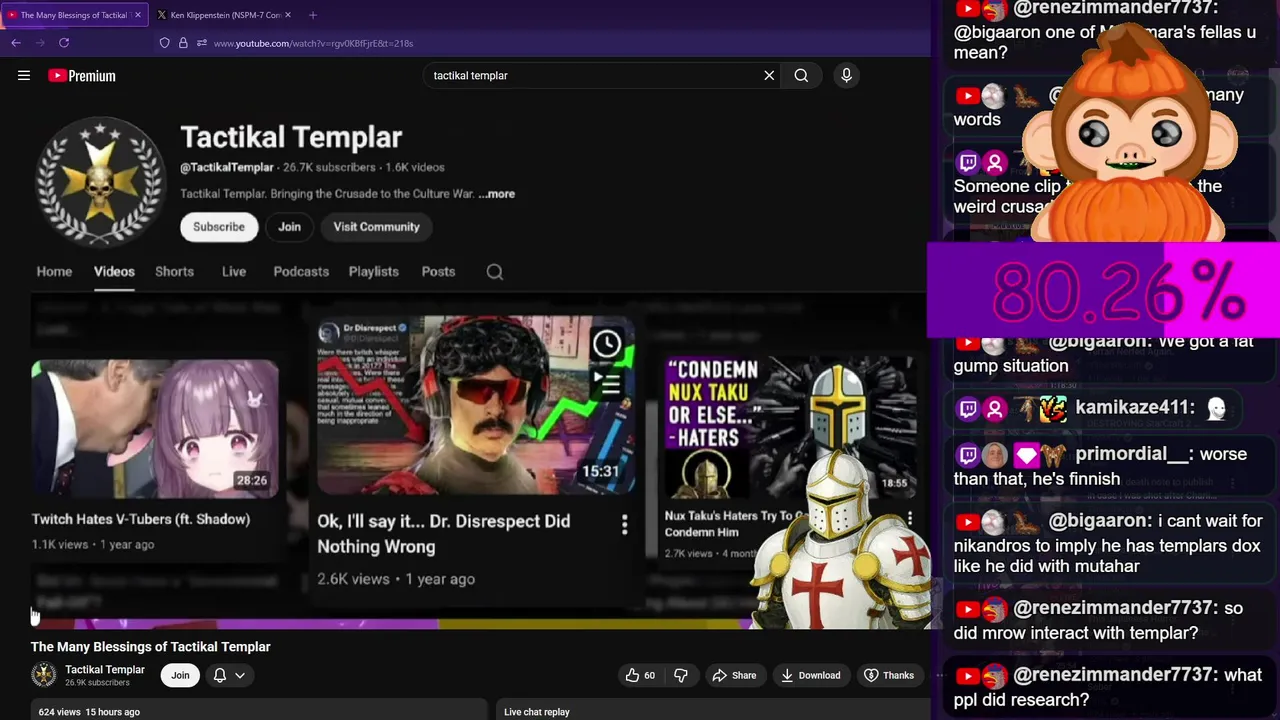The height and width of the screenshot is (720, 1280).
Task: Click the Thanks button
Action: 889,675
